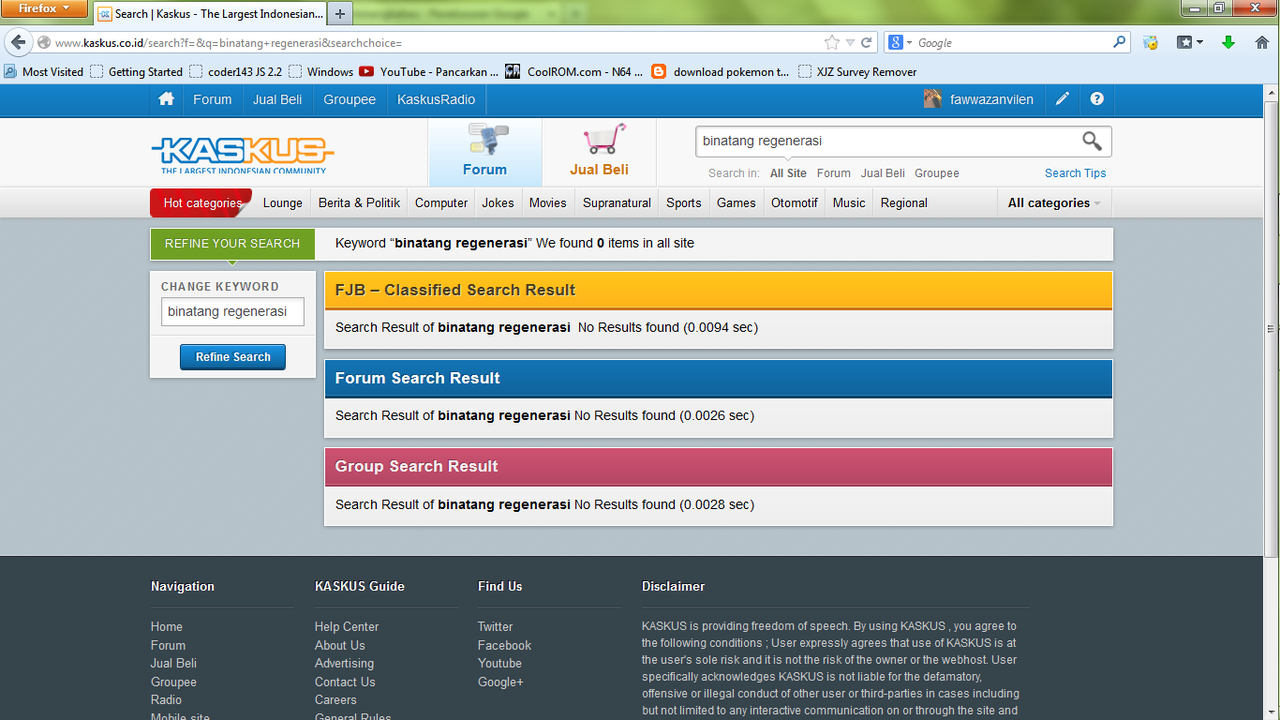The image size is (1280, 720).
Task: Select All Site search scope
Action: click(x=788, y=173)
